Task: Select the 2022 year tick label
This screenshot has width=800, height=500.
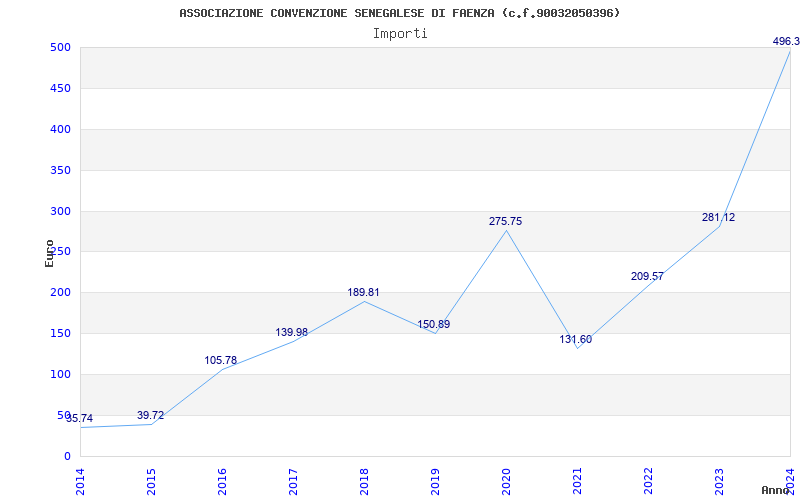Action: pos(648,481)
